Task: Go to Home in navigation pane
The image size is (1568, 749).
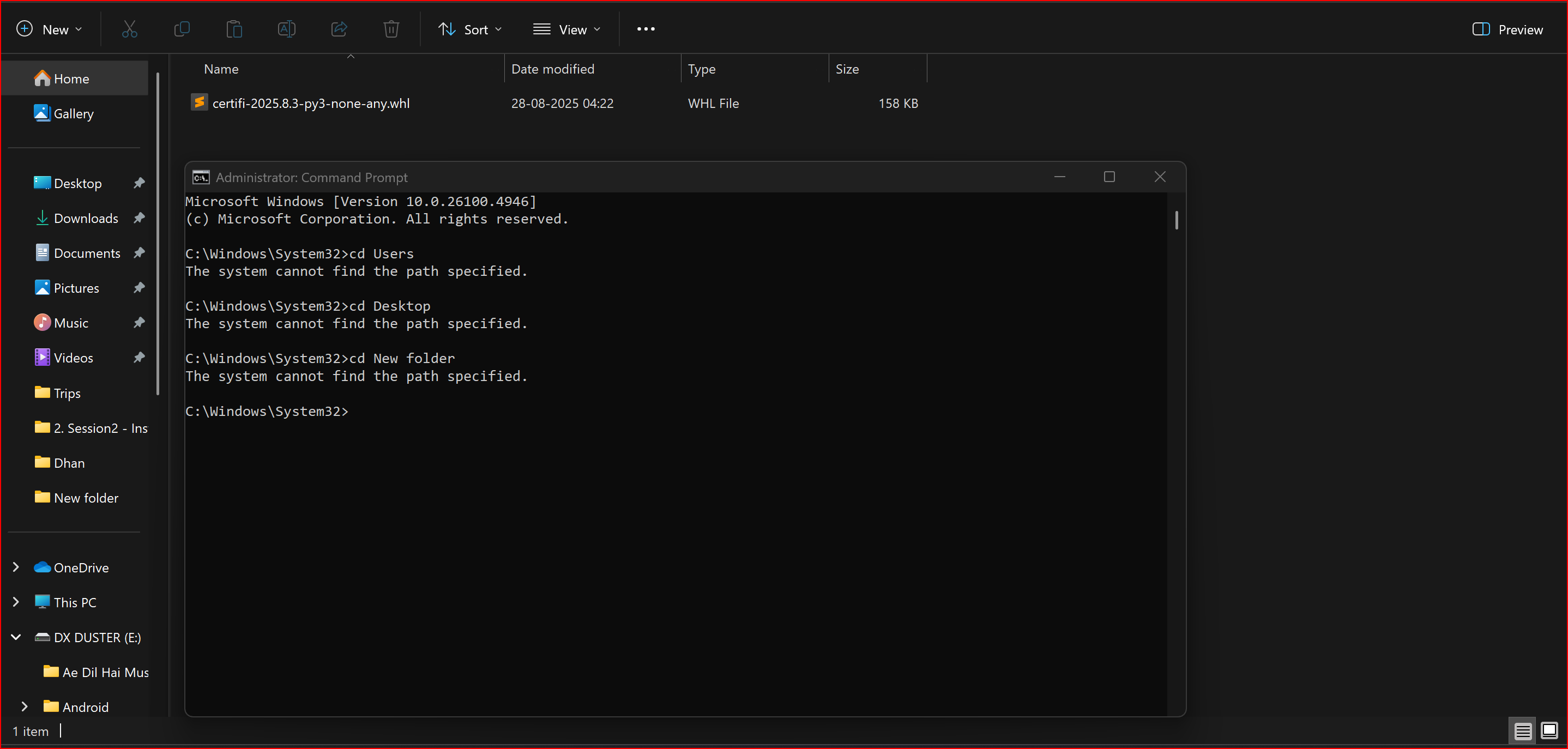Action: (75, 78)
